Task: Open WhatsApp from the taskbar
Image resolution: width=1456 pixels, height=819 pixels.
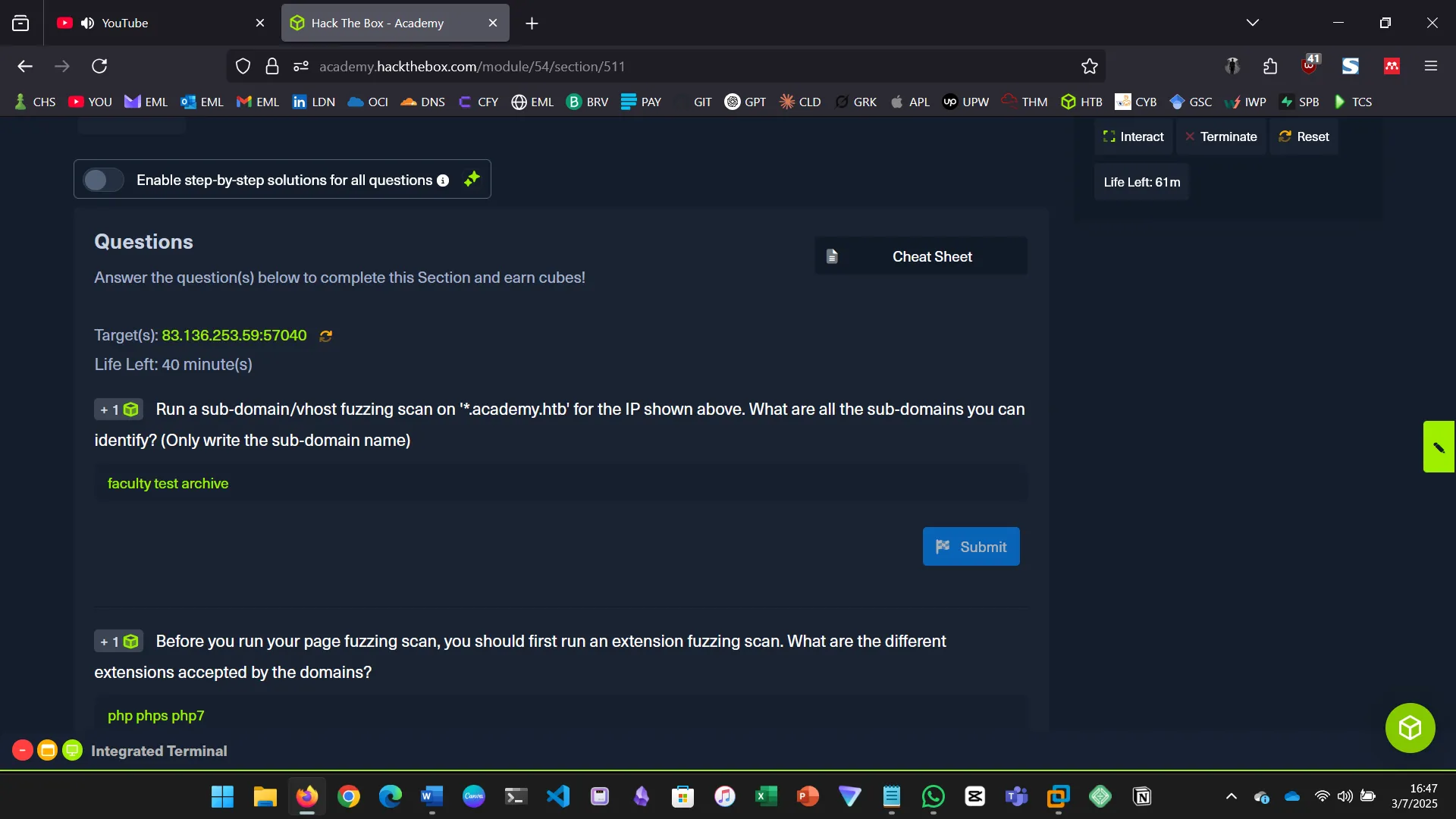Action: click(933, 797)
